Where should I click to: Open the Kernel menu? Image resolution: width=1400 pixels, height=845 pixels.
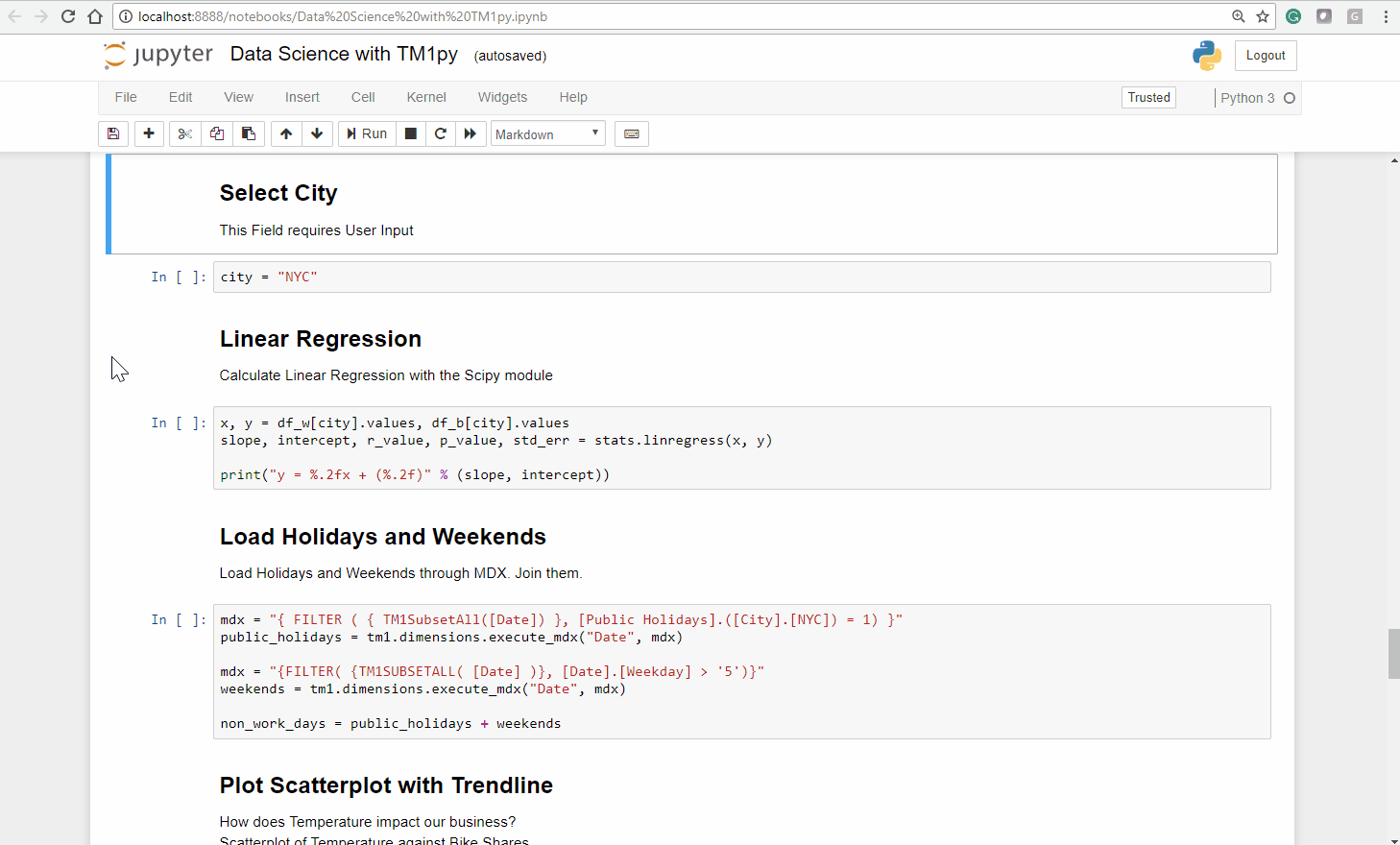tap(425, 97)
